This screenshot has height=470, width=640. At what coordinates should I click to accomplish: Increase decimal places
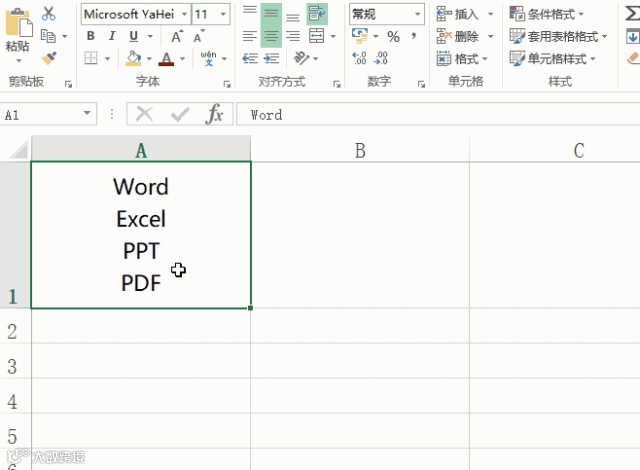(x=359, y=58)
